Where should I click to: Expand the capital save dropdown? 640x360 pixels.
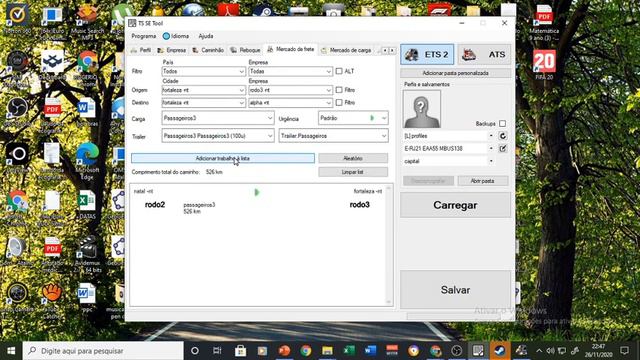491,161
